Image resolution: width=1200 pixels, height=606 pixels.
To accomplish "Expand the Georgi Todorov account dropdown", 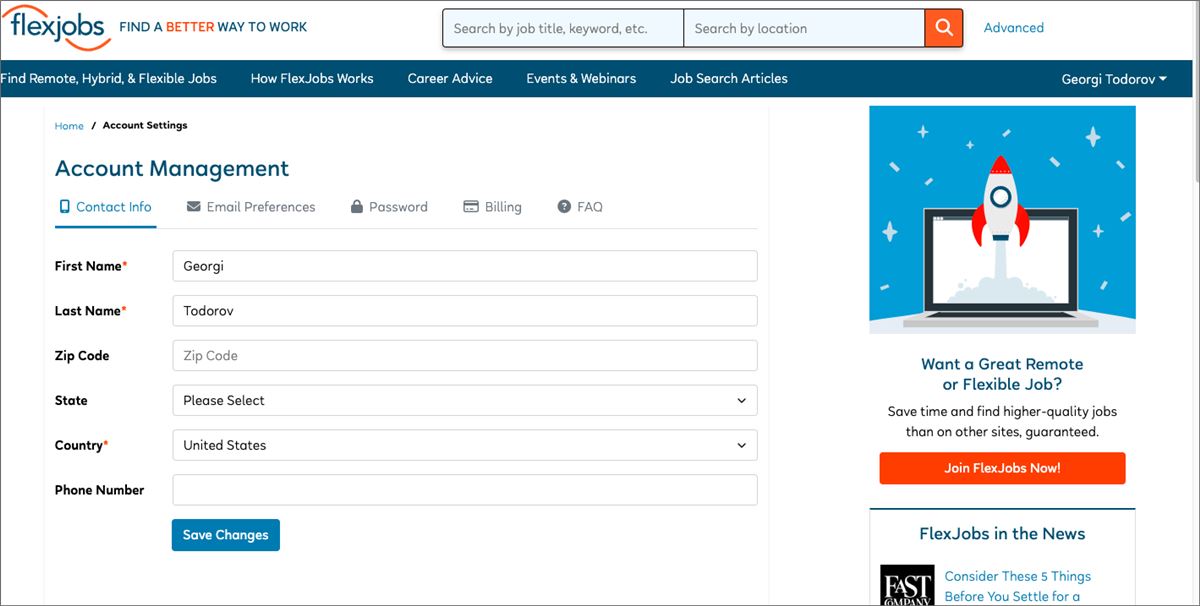I will click(x=1114, y=79).
